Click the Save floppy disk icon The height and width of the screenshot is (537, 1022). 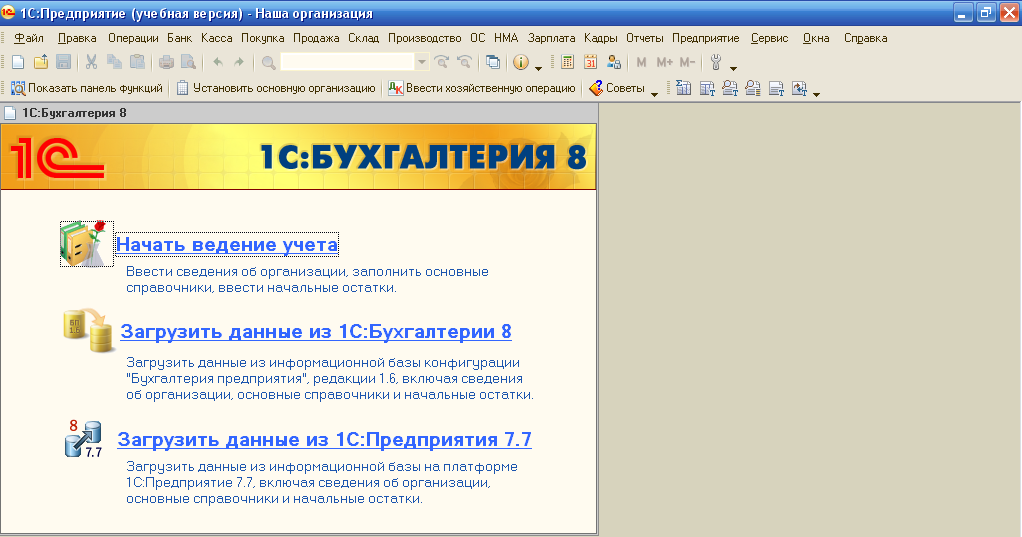tap(63, 62)
